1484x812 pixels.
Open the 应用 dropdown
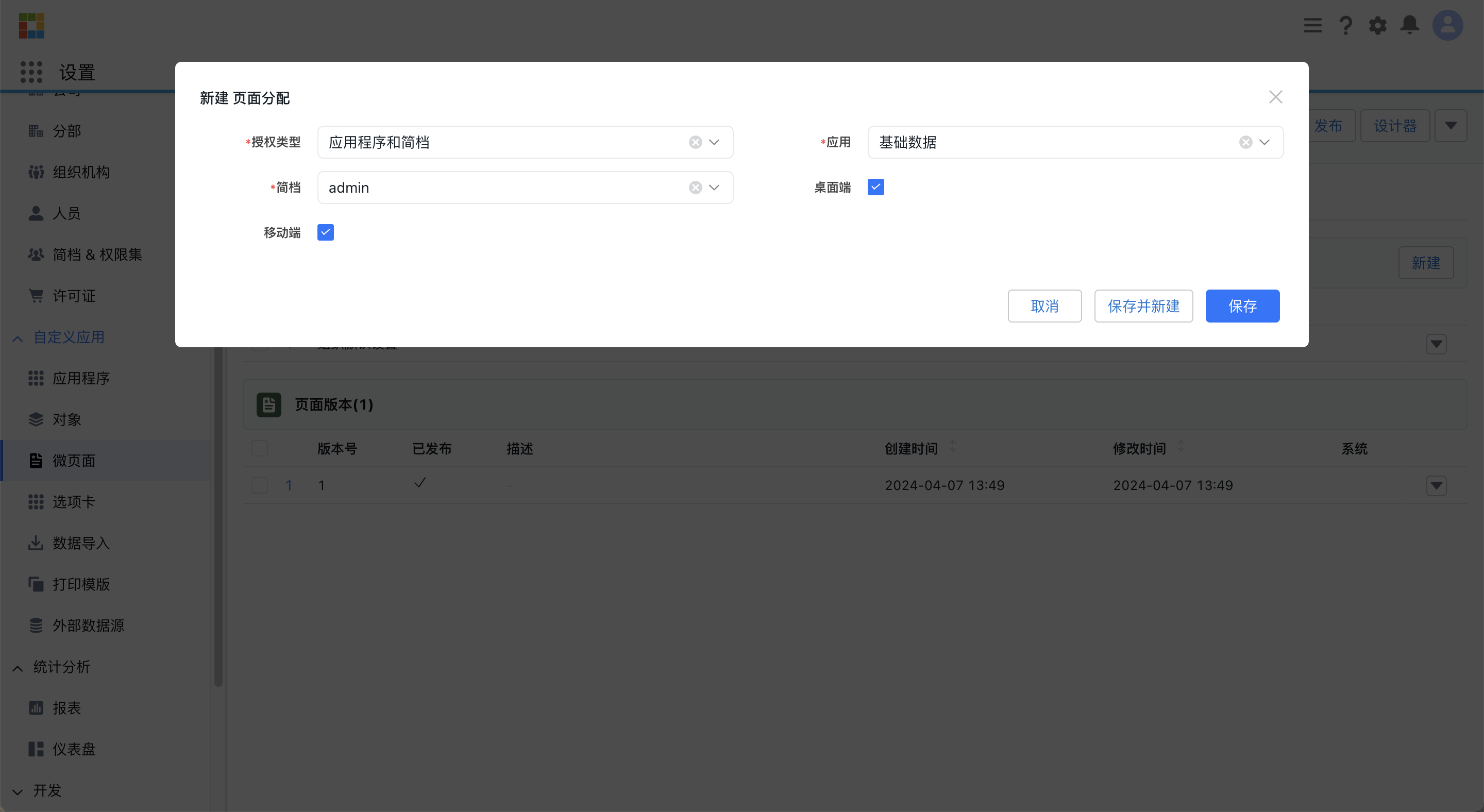point(1265,142)
